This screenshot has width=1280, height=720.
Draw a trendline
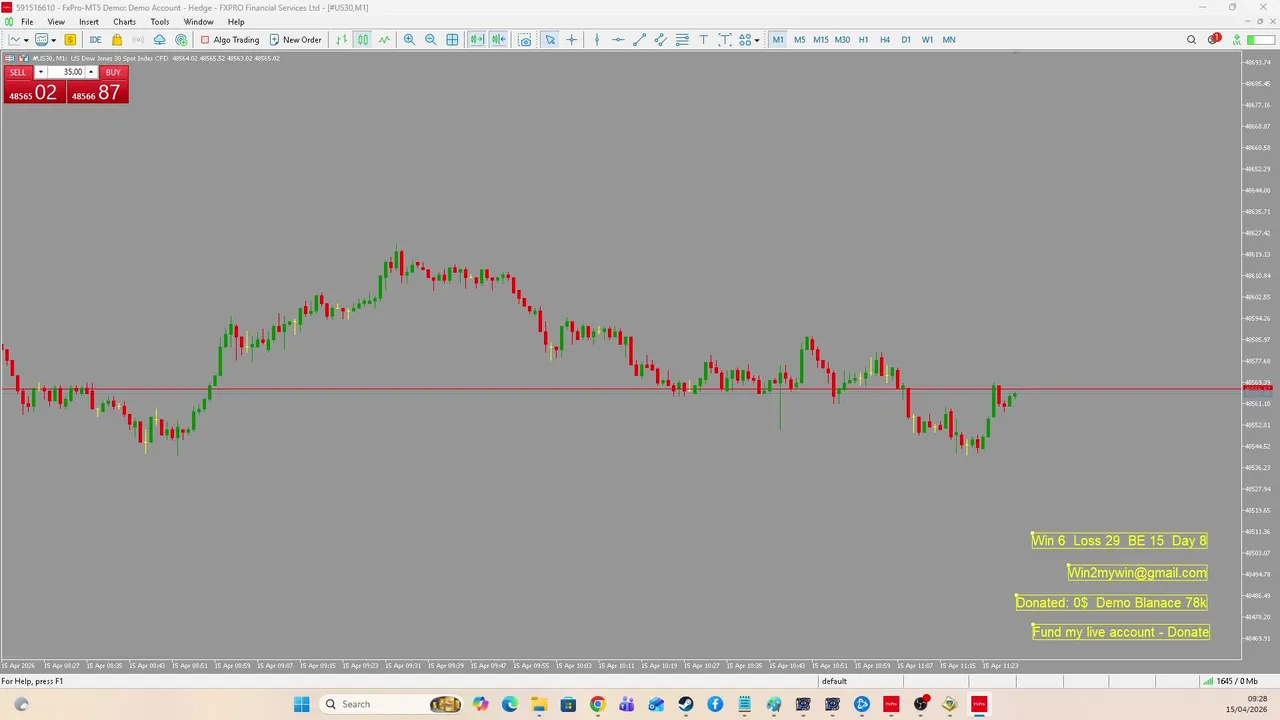pyautogui.click(x=640, y=40)
